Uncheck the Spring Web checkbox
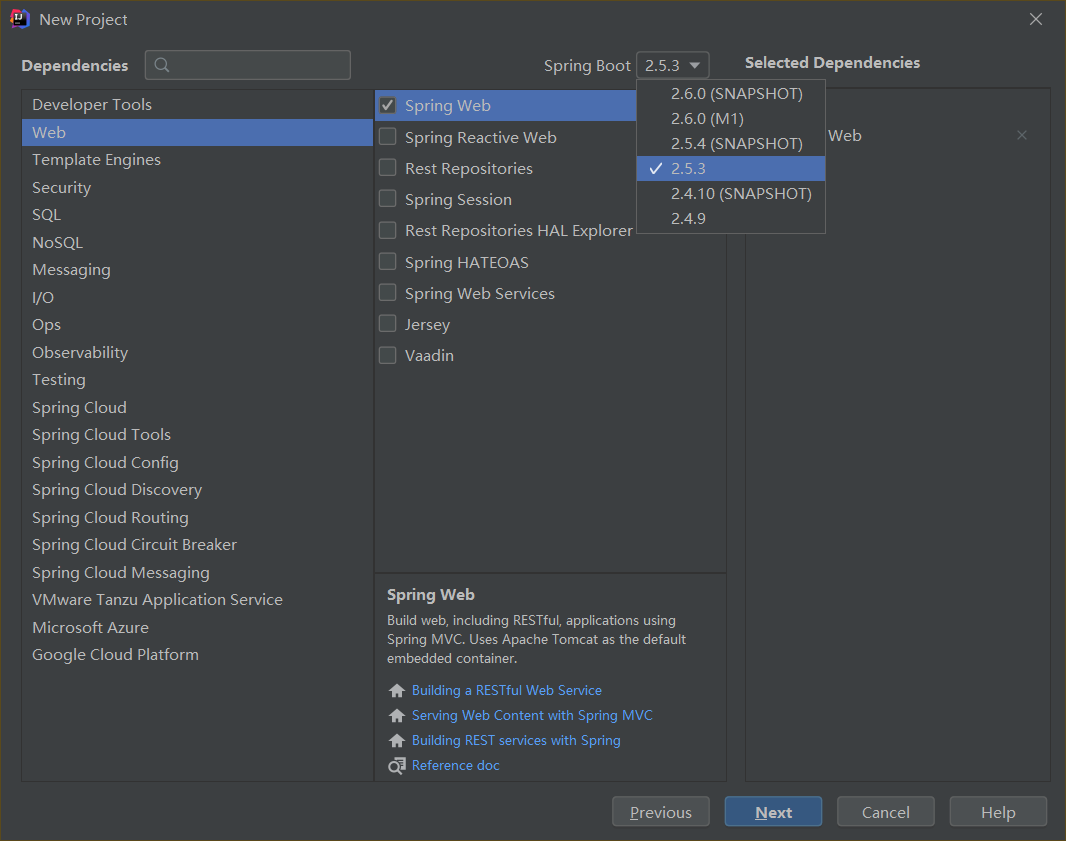The image size is (1066, 841). pyautogui.click(x=388, y=106)
